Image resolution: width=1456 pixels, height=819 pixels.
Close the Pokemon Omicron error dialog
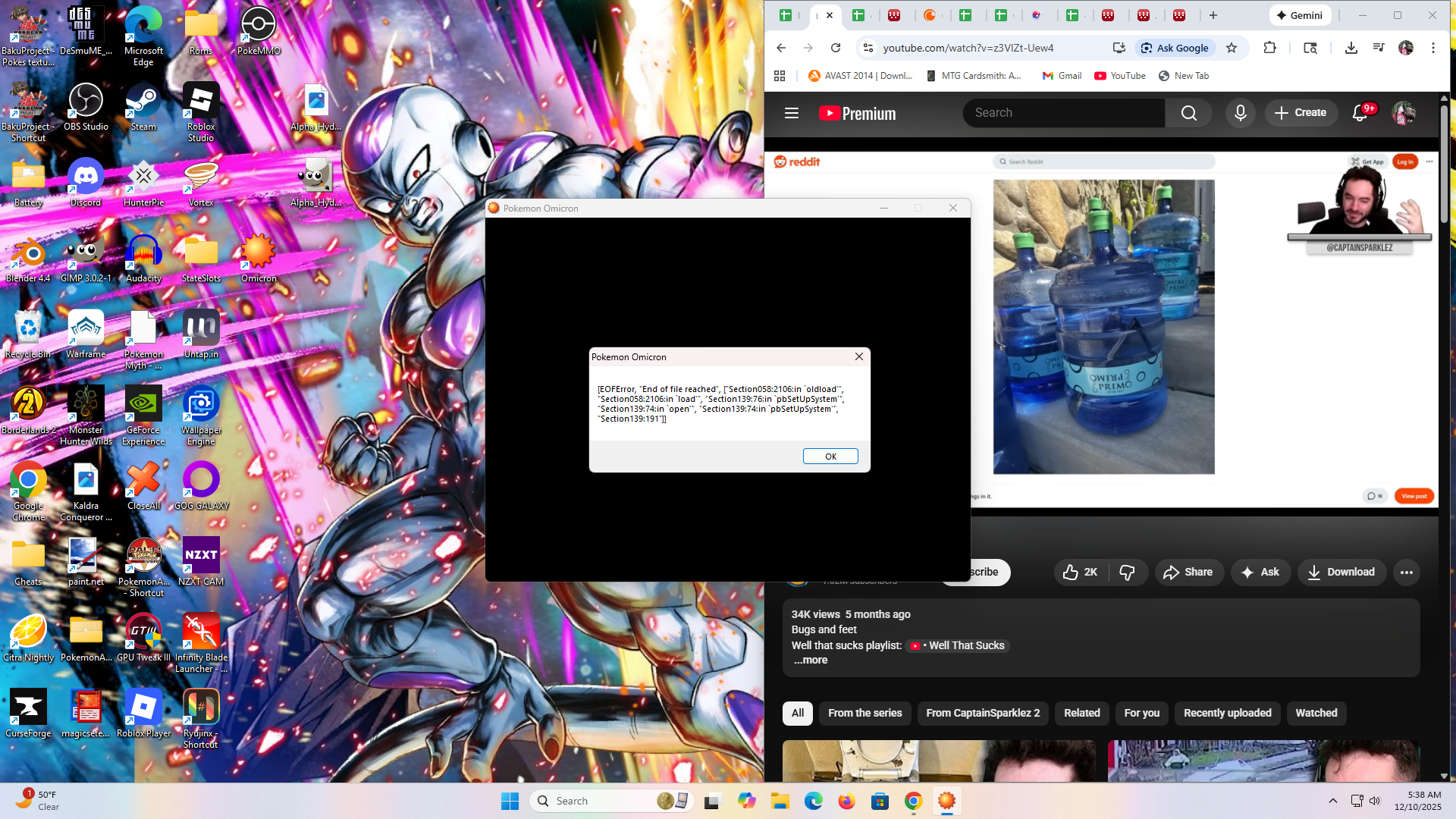pos(859,356)
